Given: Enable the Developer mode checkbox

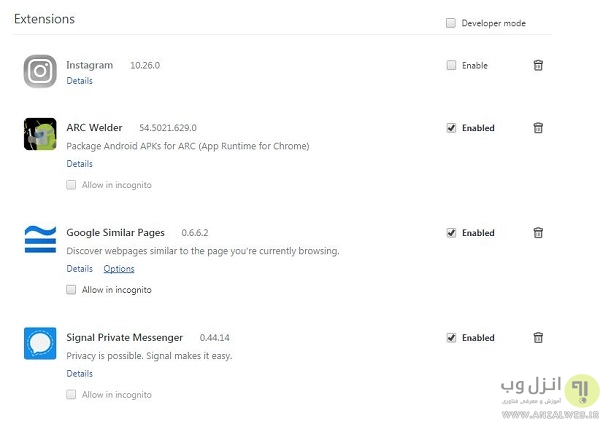Looking at the screenshot, I should pos(451,23).
